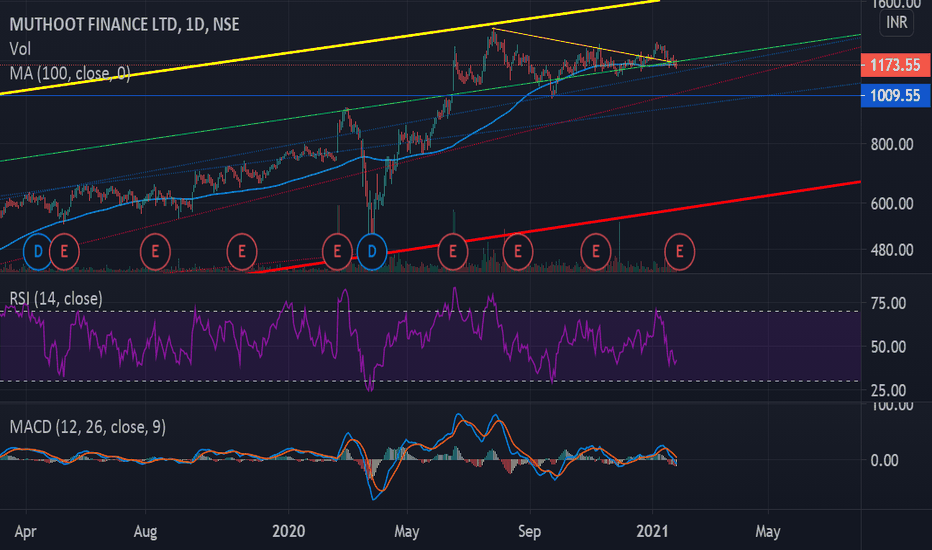Click the 25.00 RSI axis label
Viewport: 932px width, 550px height.
888,391
